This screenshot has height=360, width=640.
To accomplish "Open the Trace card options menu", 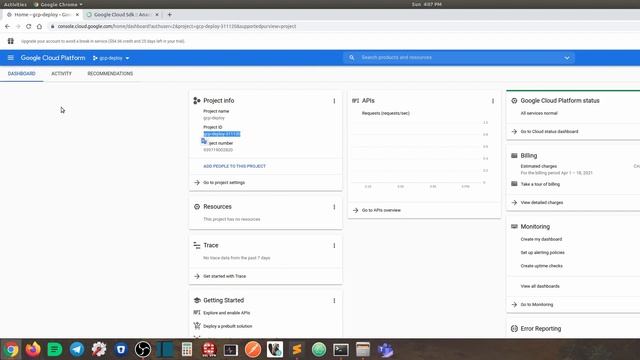I will [334, 246].
